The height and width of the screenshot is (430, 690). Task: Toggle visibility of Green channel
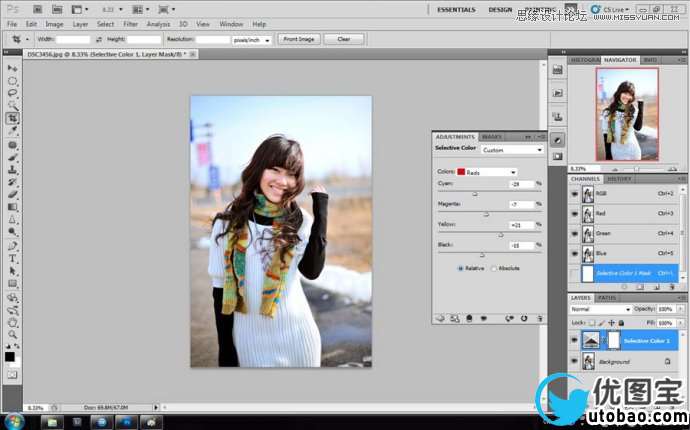point(574,234)
